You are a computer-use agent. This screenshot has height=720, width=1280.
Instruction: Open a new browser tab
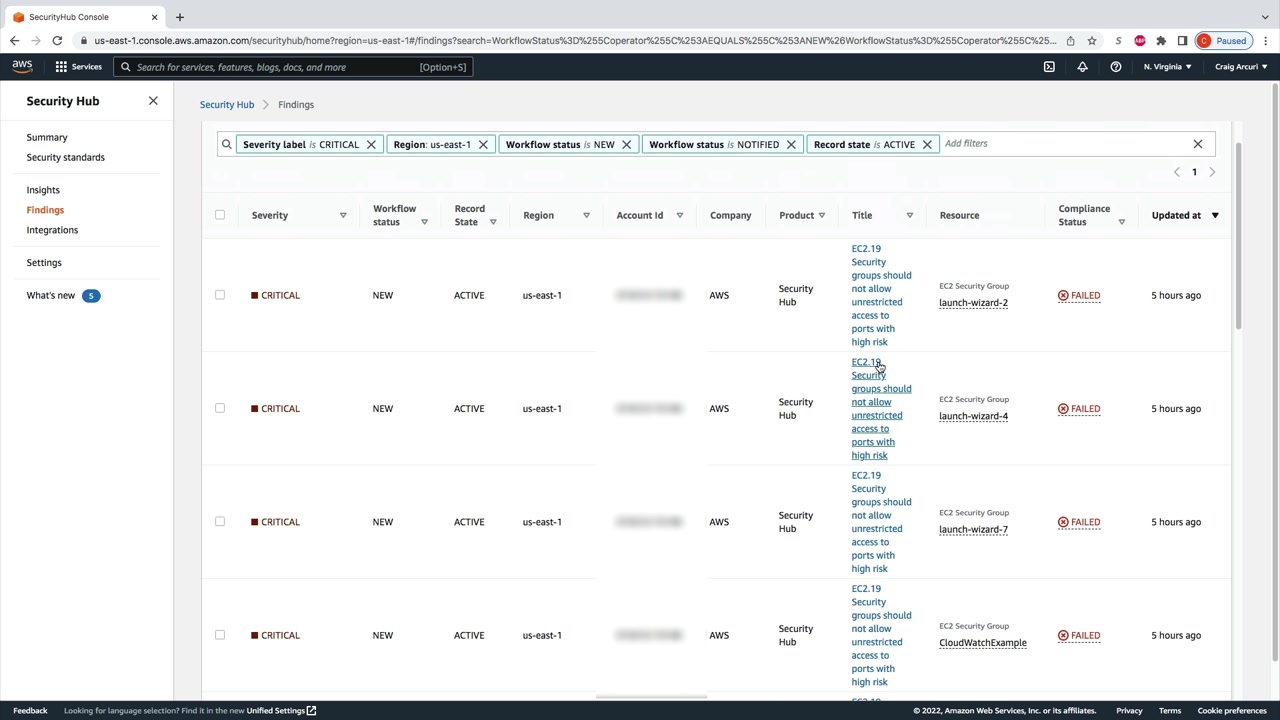tap(180, 17)
